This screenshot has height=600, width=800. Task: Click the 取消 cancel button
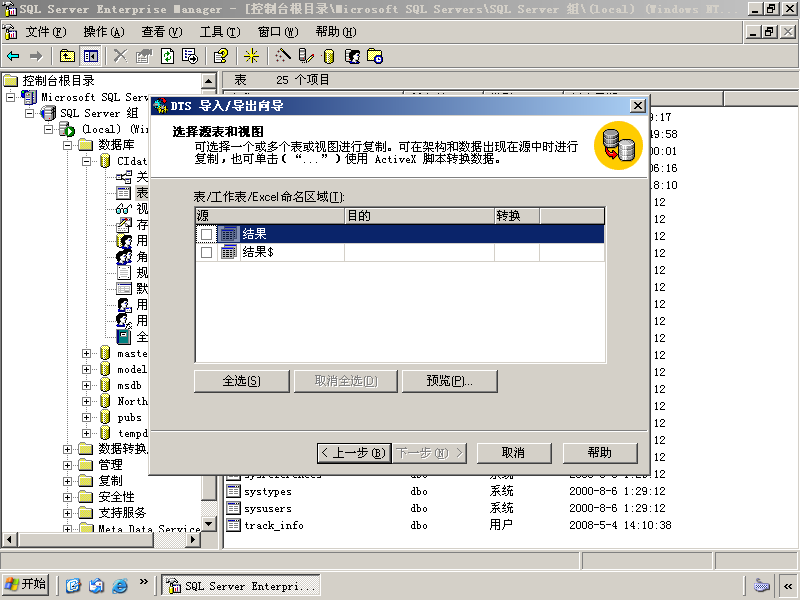pyautogui.click(x=514, y=453)
